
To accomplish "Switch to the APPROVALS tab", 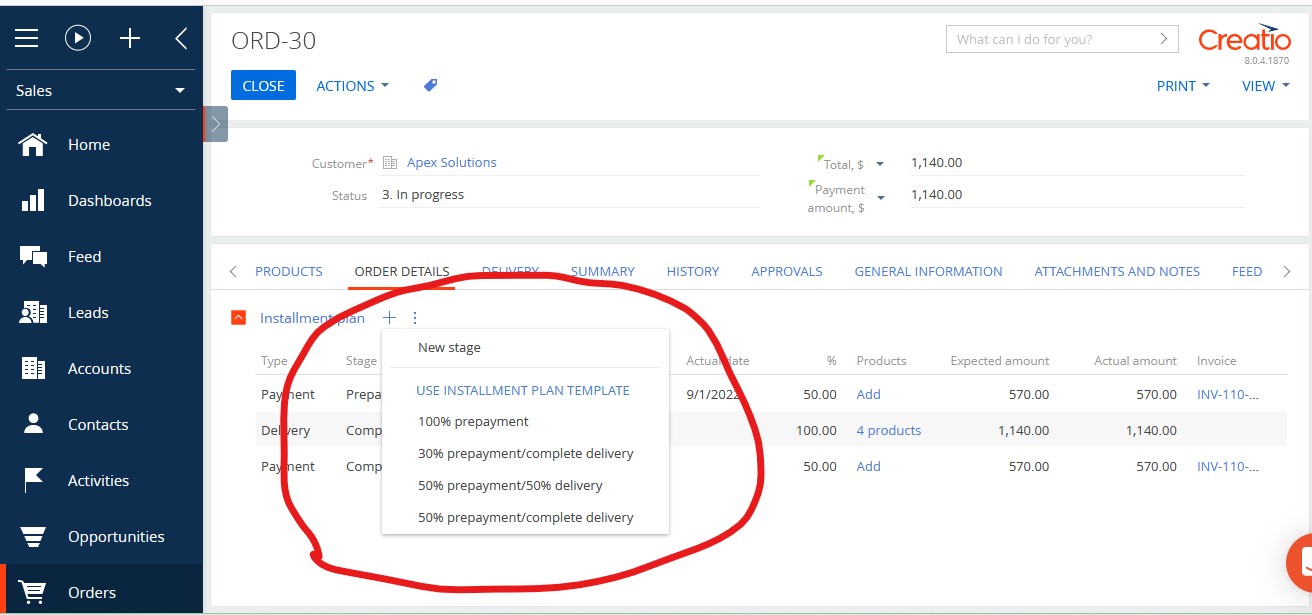I will point(787,271).
